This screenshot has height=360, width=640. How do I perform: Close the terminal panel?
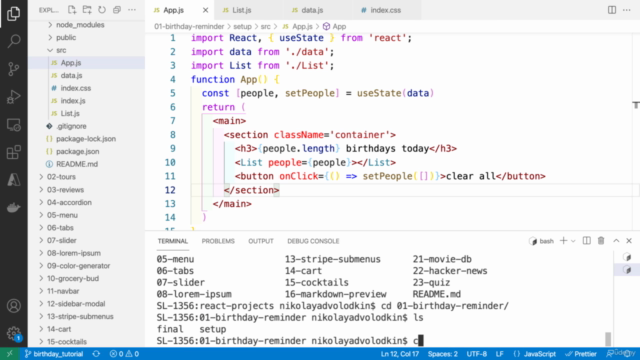click(629, 241)
